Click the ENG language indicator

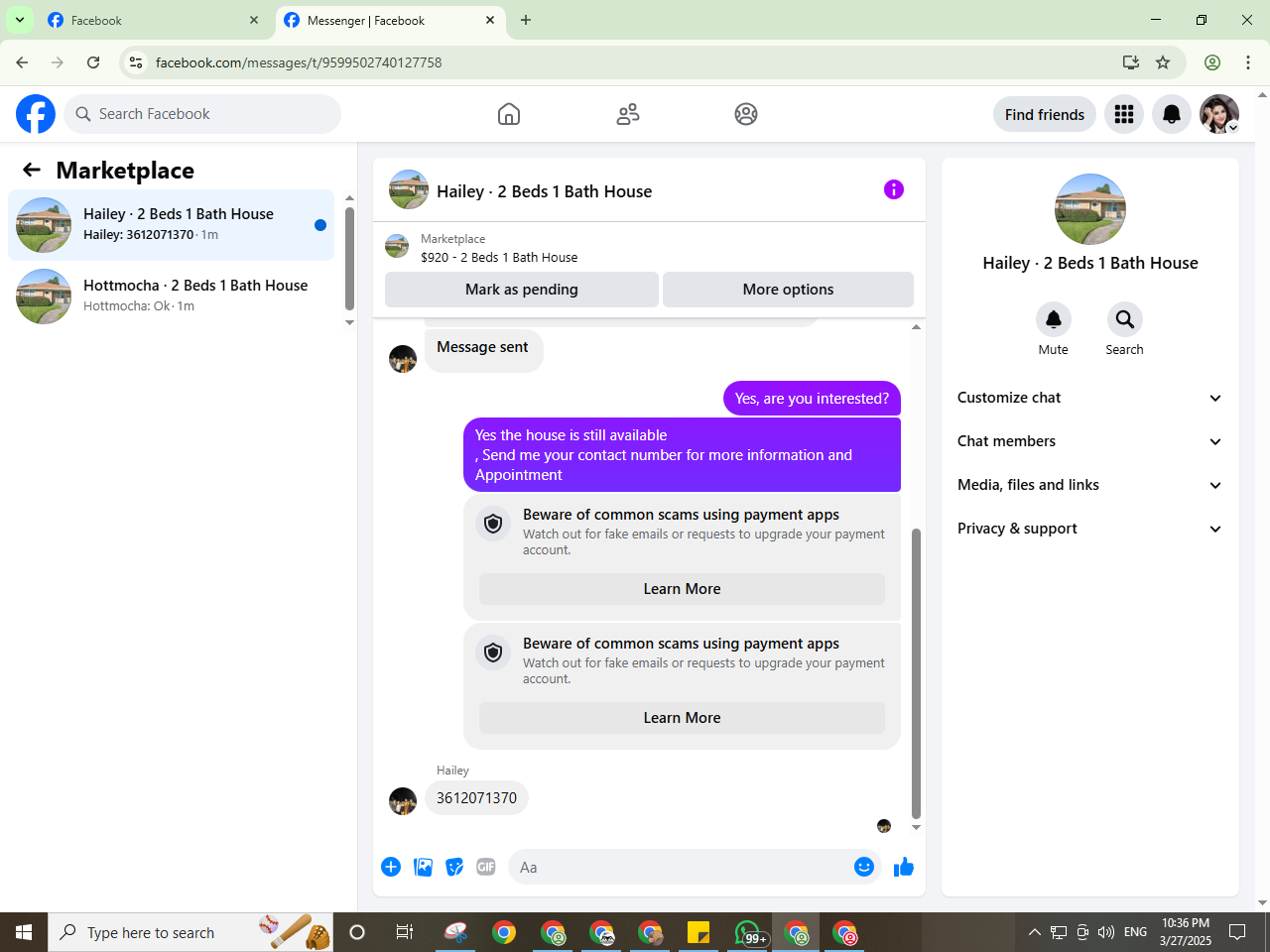tap(1135, 932)
